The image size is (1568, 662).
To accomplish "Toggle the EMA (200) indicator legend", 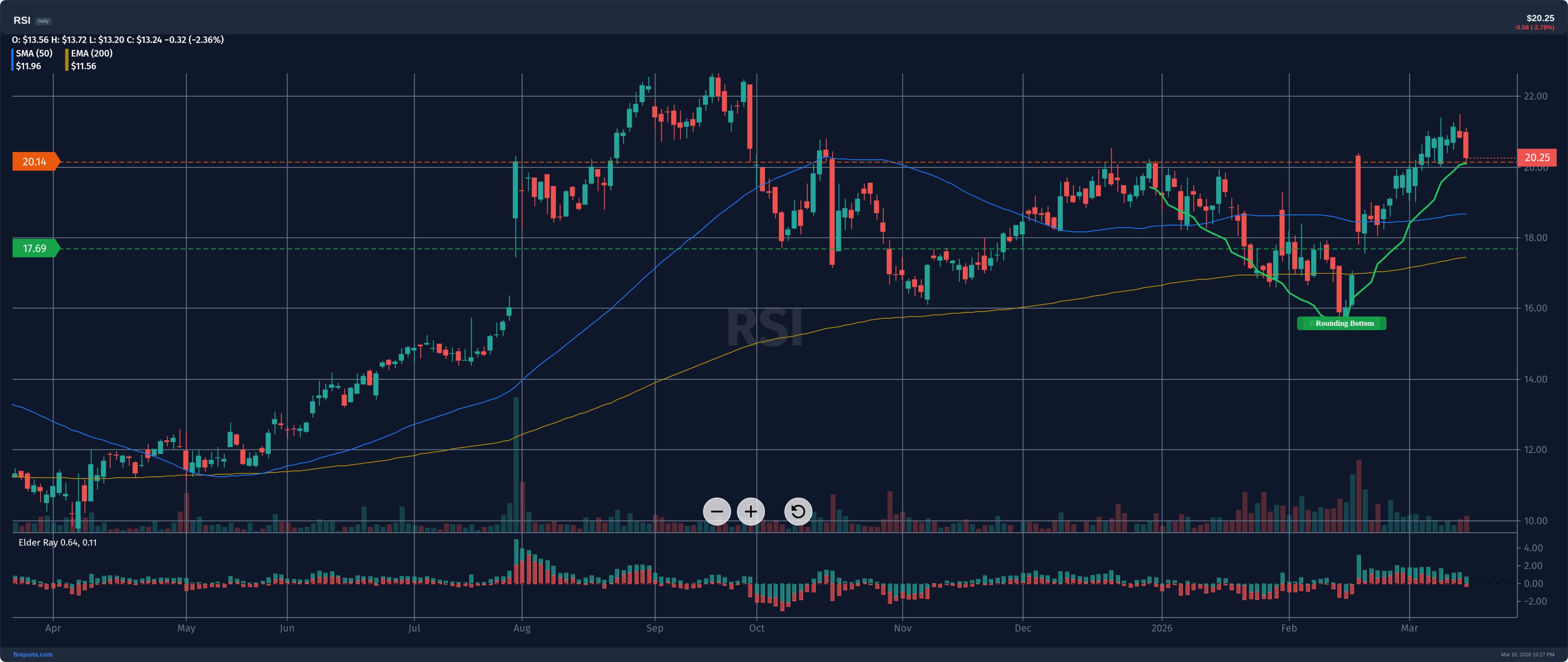I will point(91,53).
